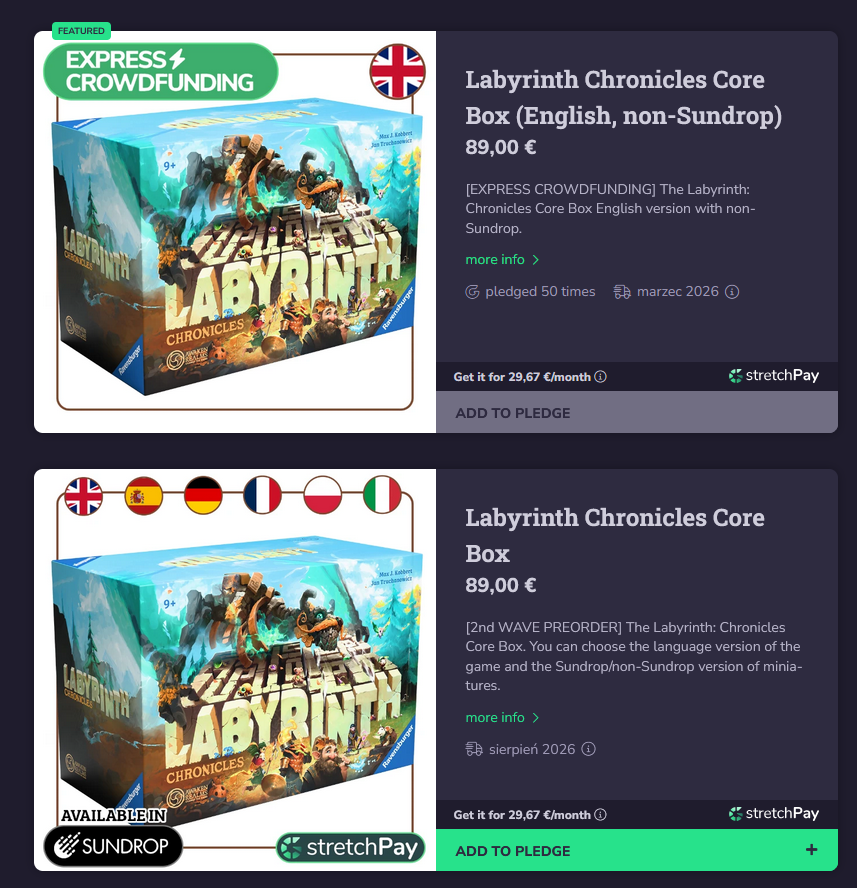Screen dimensions: 857x888
Task: Click the Spanish flag icon
Action: coord(143,496)
